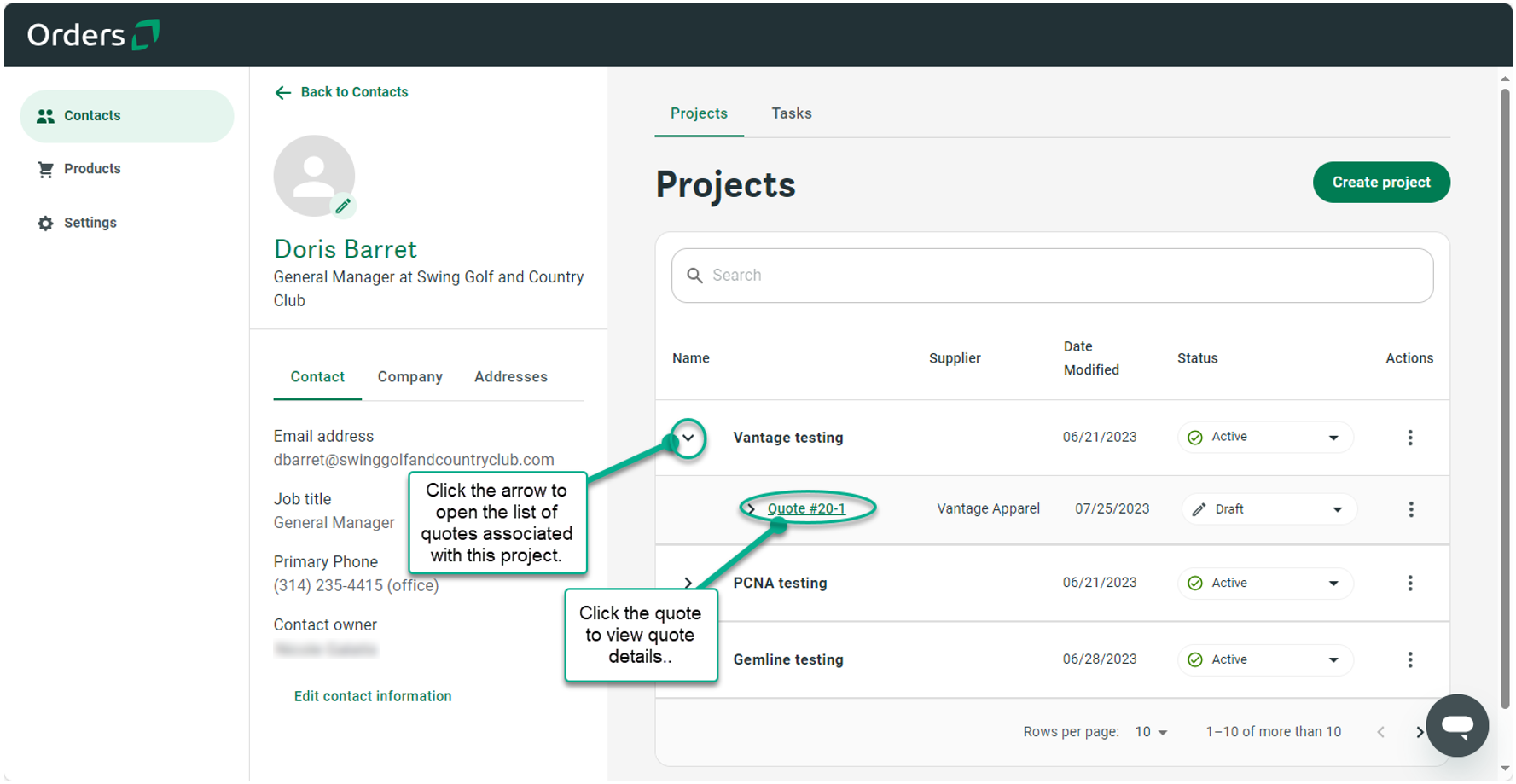
Task: Open actions menu for PCNA testing
Action: tap(1410, 584)
